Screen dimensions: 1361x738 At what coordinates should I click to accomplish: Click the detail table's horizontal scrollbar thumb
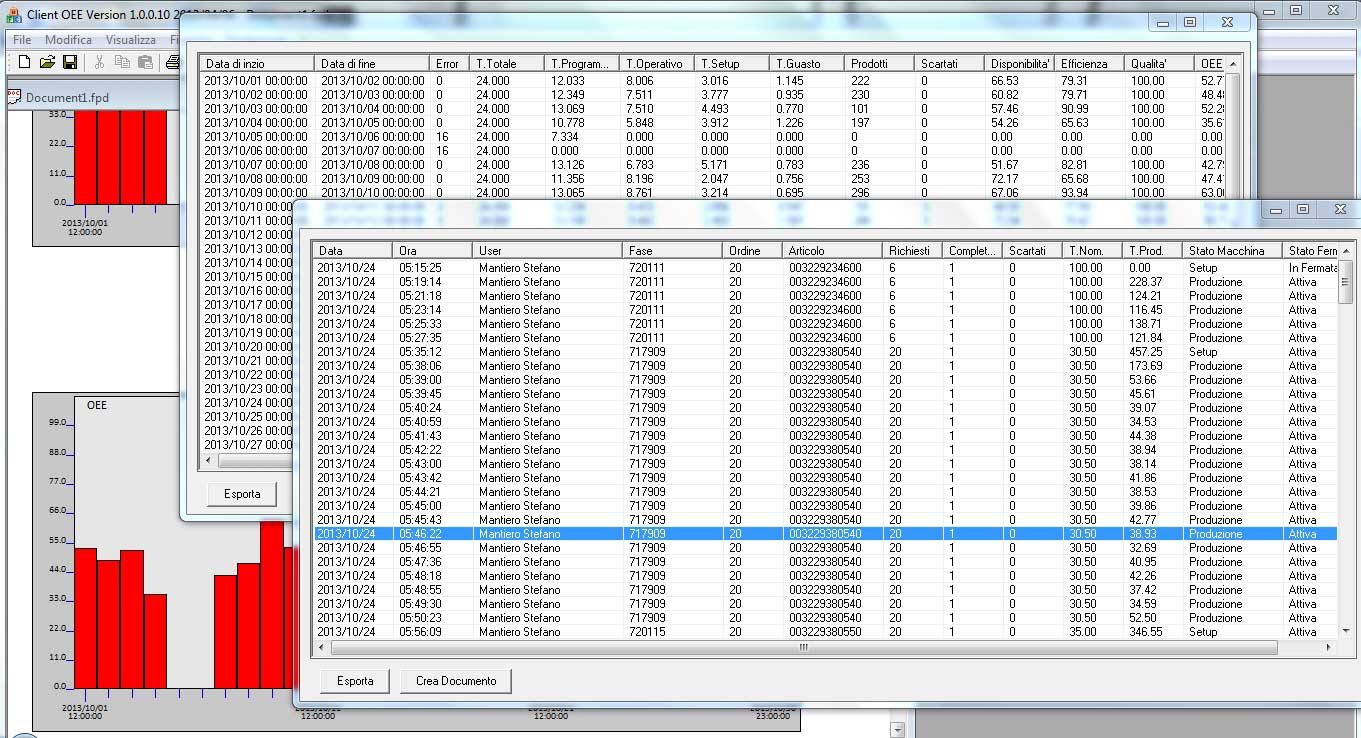click(803, 648)
